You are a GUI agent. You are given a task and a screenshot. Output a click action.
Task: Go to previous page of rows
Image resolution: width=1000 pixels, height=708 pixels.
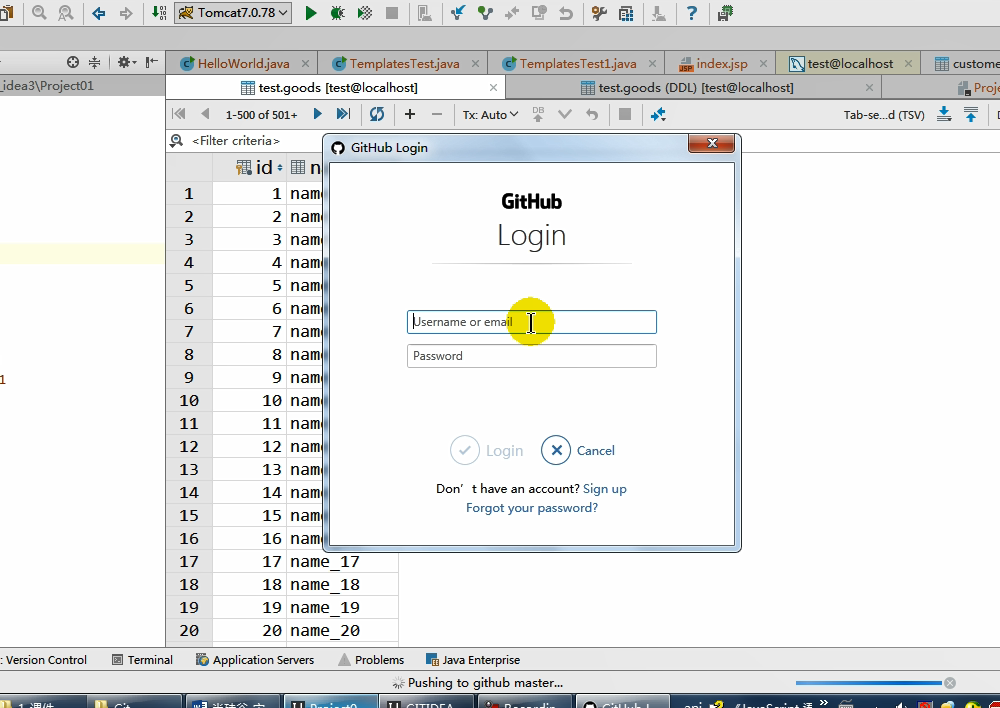tap(205, 114)
